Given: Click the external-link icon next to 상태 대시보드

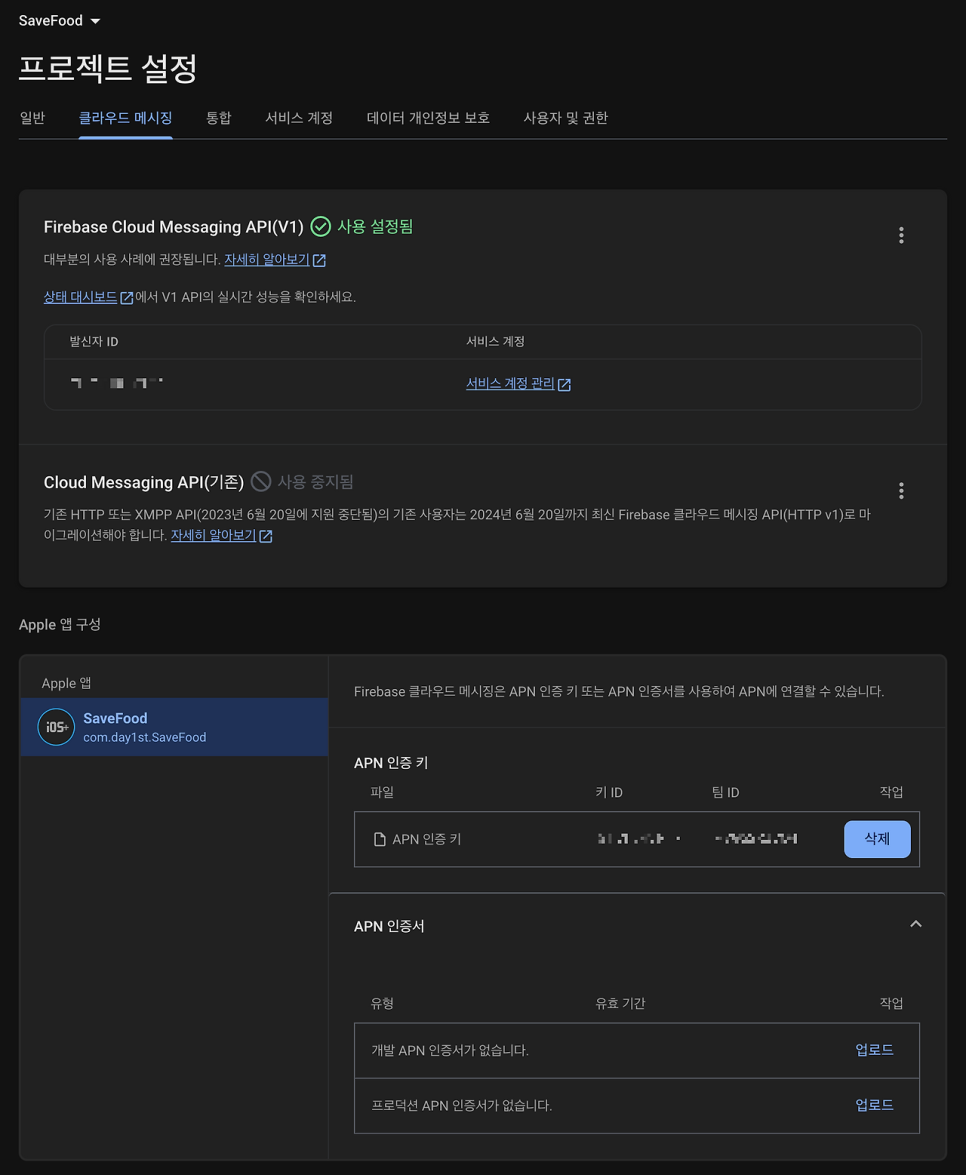Looking at the screenshot, I should pyautogui.click(x=127, y=298).
